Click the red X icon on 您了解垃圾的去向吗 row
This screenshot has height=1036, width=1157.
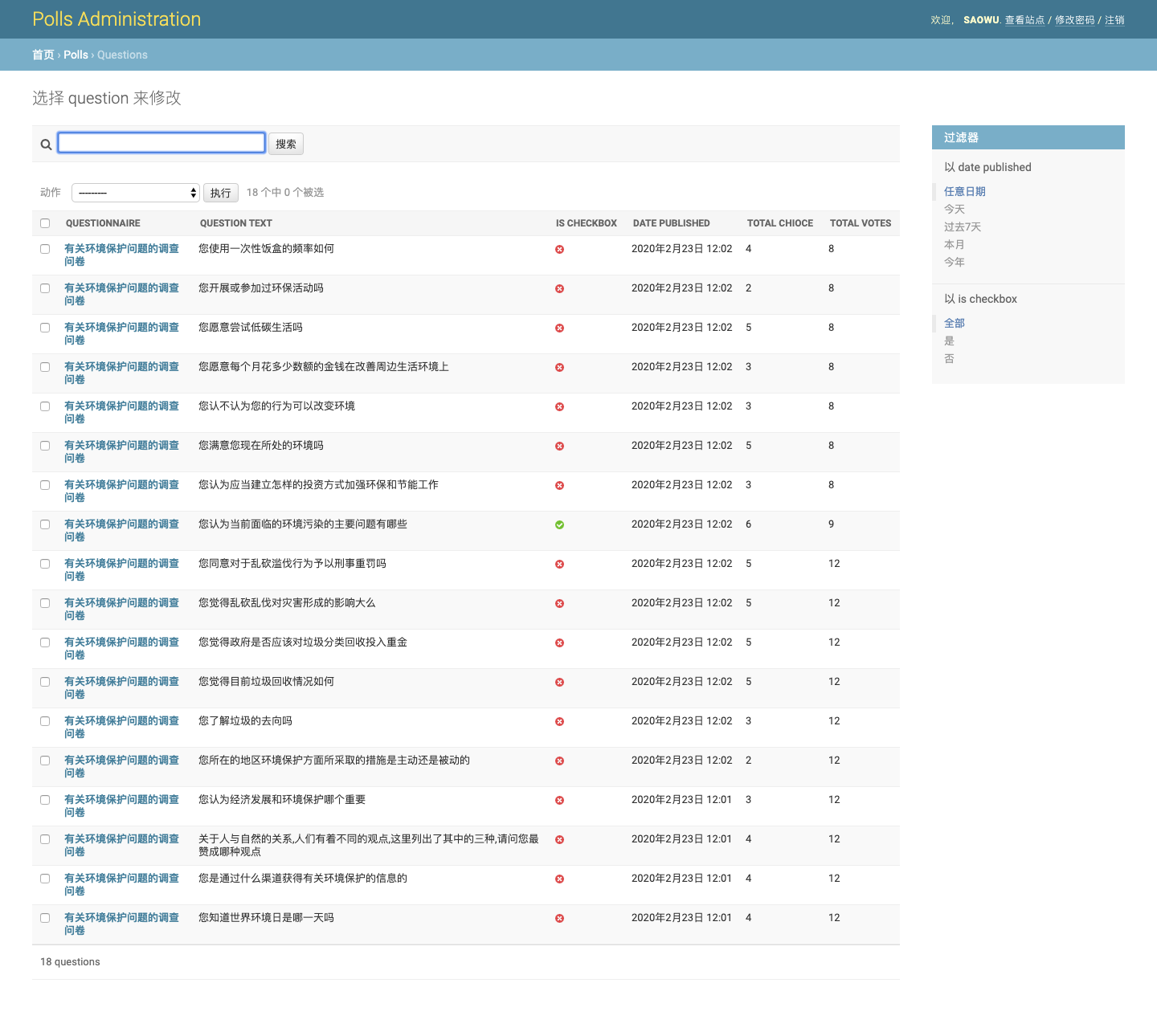[x=559, y=721]
